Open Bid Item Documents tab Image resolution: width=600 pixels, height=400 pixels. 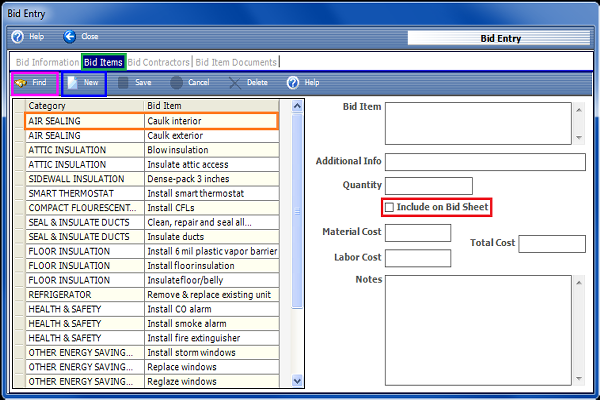click(x=236, y=62)
